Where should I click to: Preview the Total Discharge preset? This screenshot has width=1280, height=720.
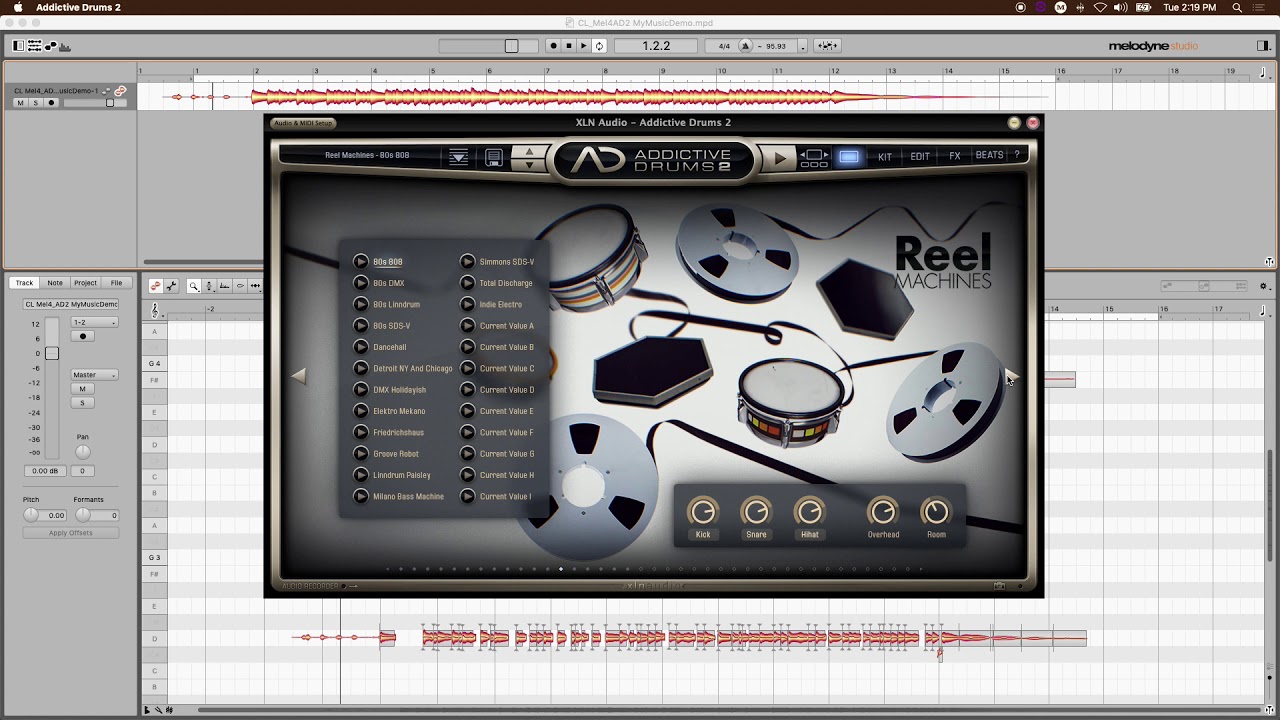point(467,283)
